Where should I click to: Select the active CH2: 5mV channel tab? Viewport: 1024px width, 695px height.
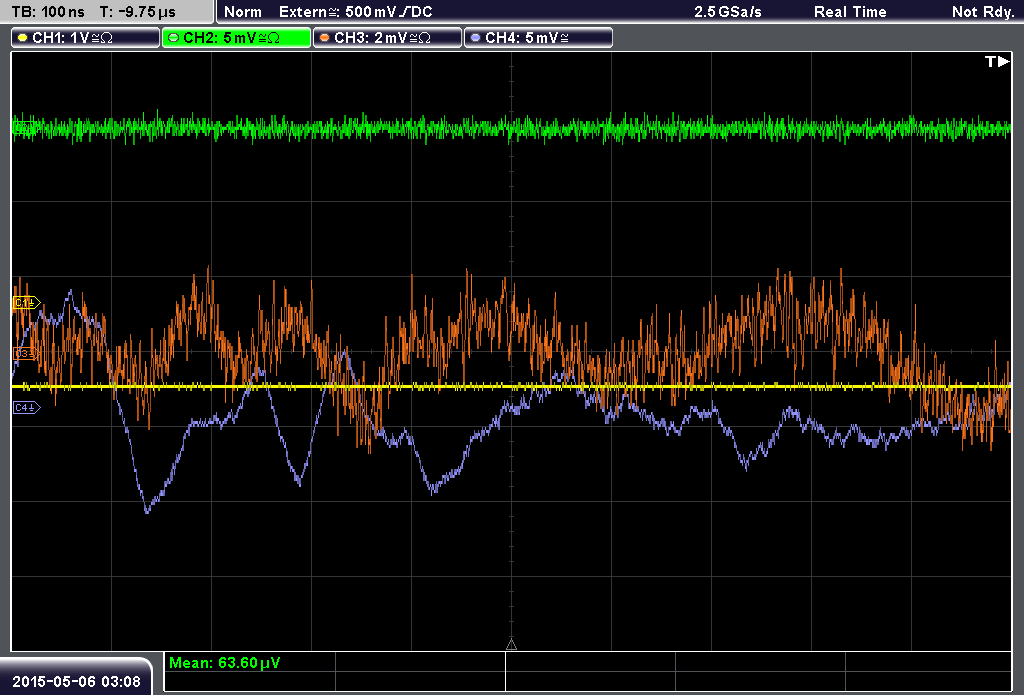pyautogui.click(x=236, y=38)
